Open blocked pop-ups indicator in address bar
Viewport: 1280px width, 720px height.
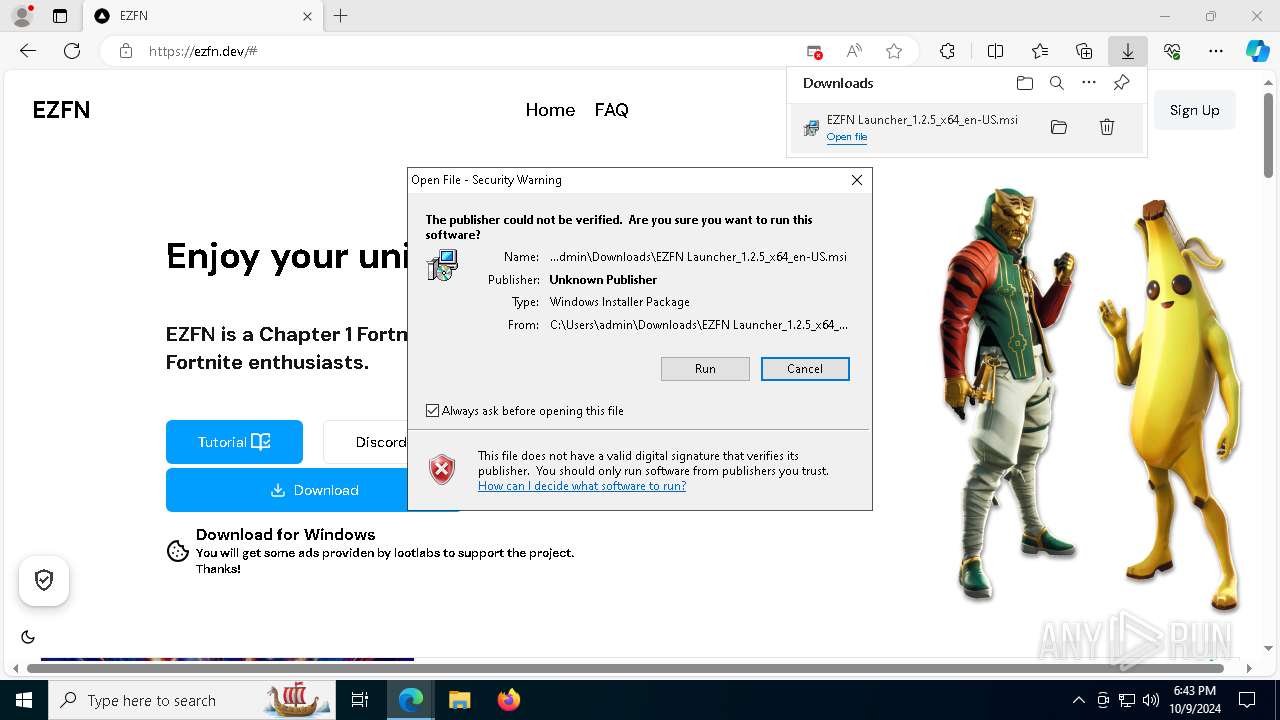point(815,51)
